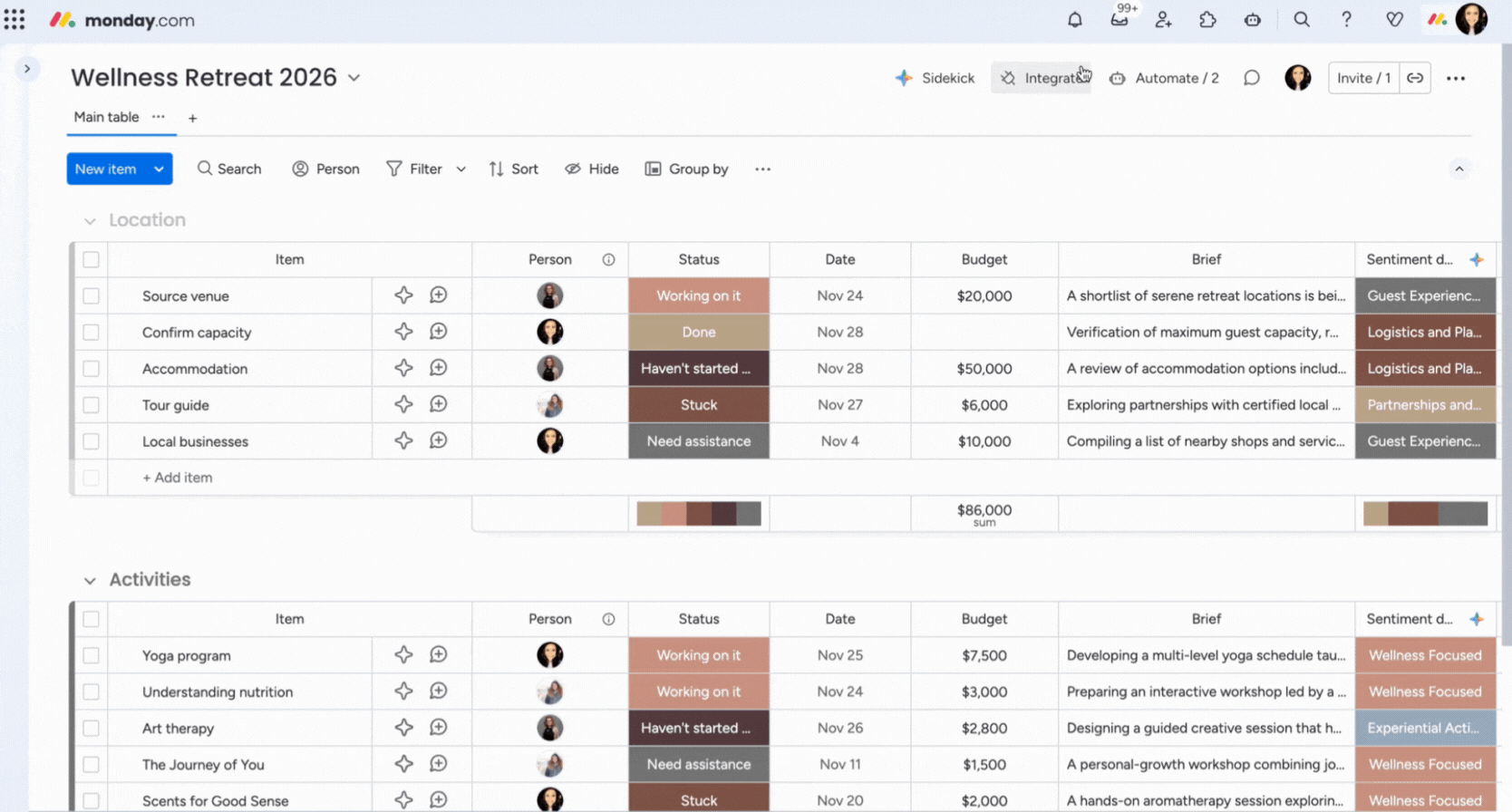Tick the Yoga program row checkbox
The height and width of the screenshot is (812, 1512).
click(x=91, y=655)
